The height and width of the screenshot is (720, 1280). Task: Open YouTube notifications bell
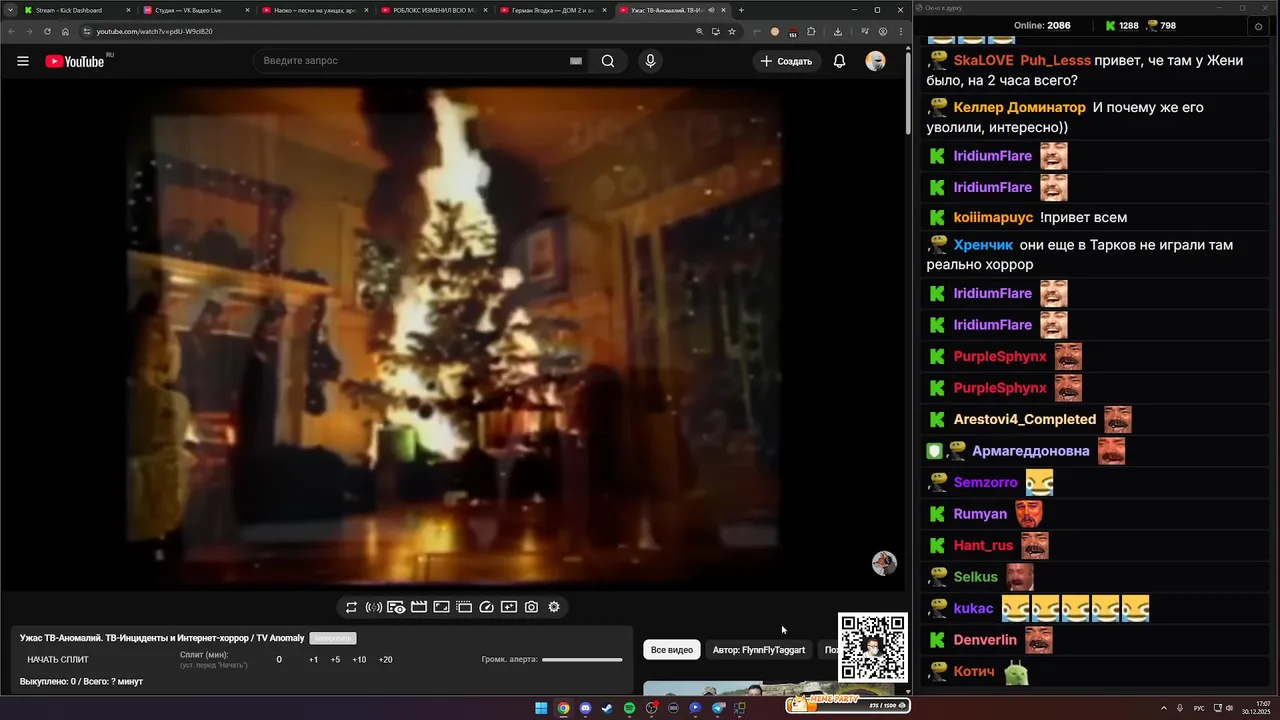(840, 61)
